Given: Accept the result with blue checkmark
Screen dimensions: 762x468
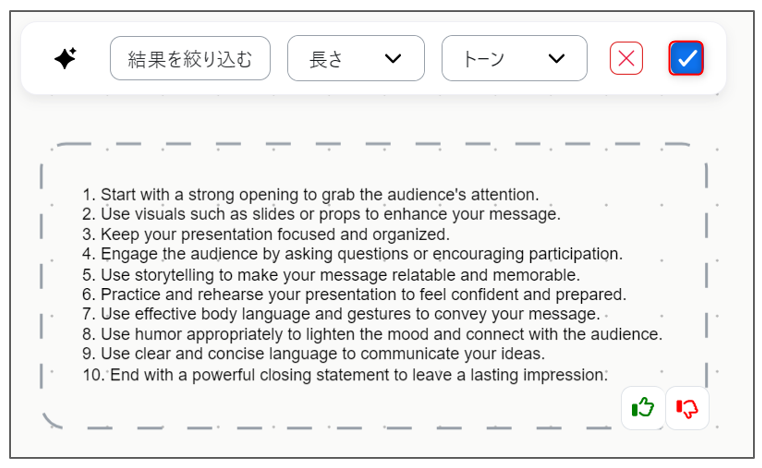Looking at the screenshot, I should (x=686, y=58).
